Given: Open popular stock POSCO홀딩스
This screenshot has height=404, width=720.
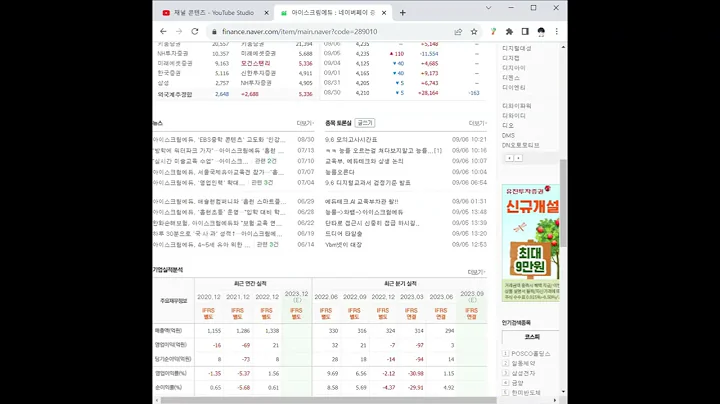Looking at the screenshot, I should pos(531,354).
